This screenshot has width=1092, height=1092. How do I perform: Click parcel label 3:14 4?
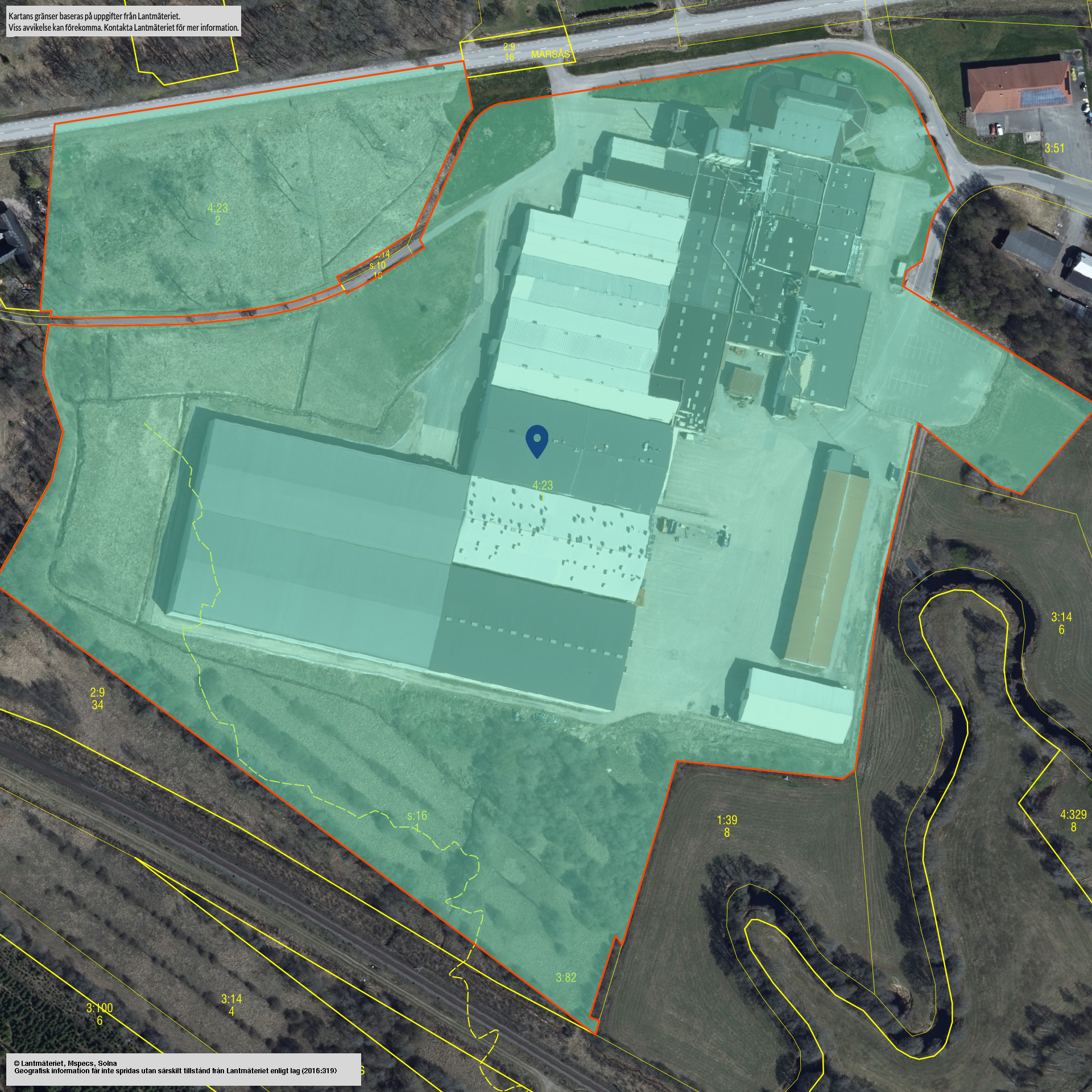[x=231, y=1005]
